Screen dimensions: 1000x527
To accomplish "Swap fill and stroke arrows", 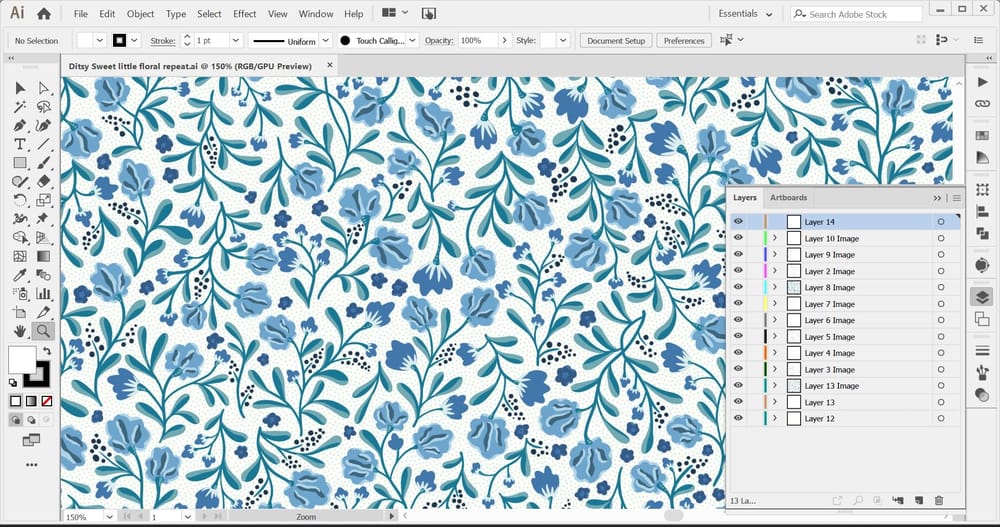I will pyautogui.click(x=47, y=351).
